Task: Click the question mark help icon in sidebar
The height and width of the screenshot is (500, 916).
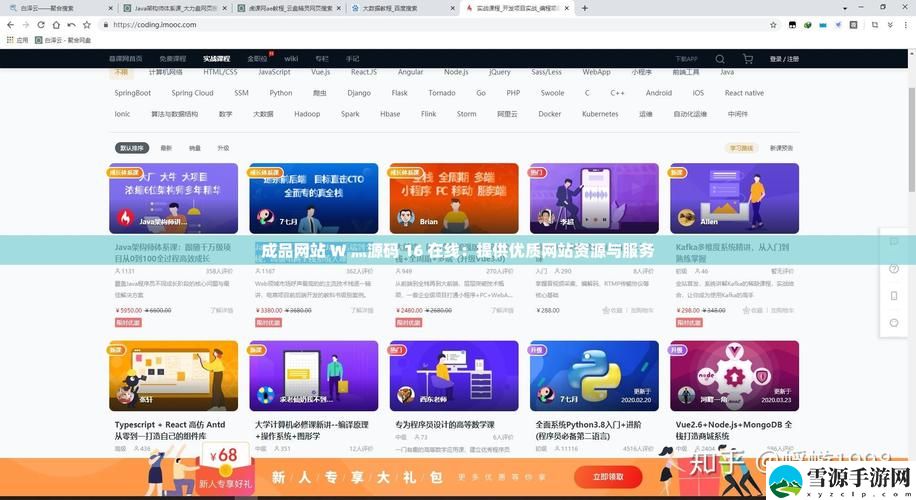Action: pos(894,269)
